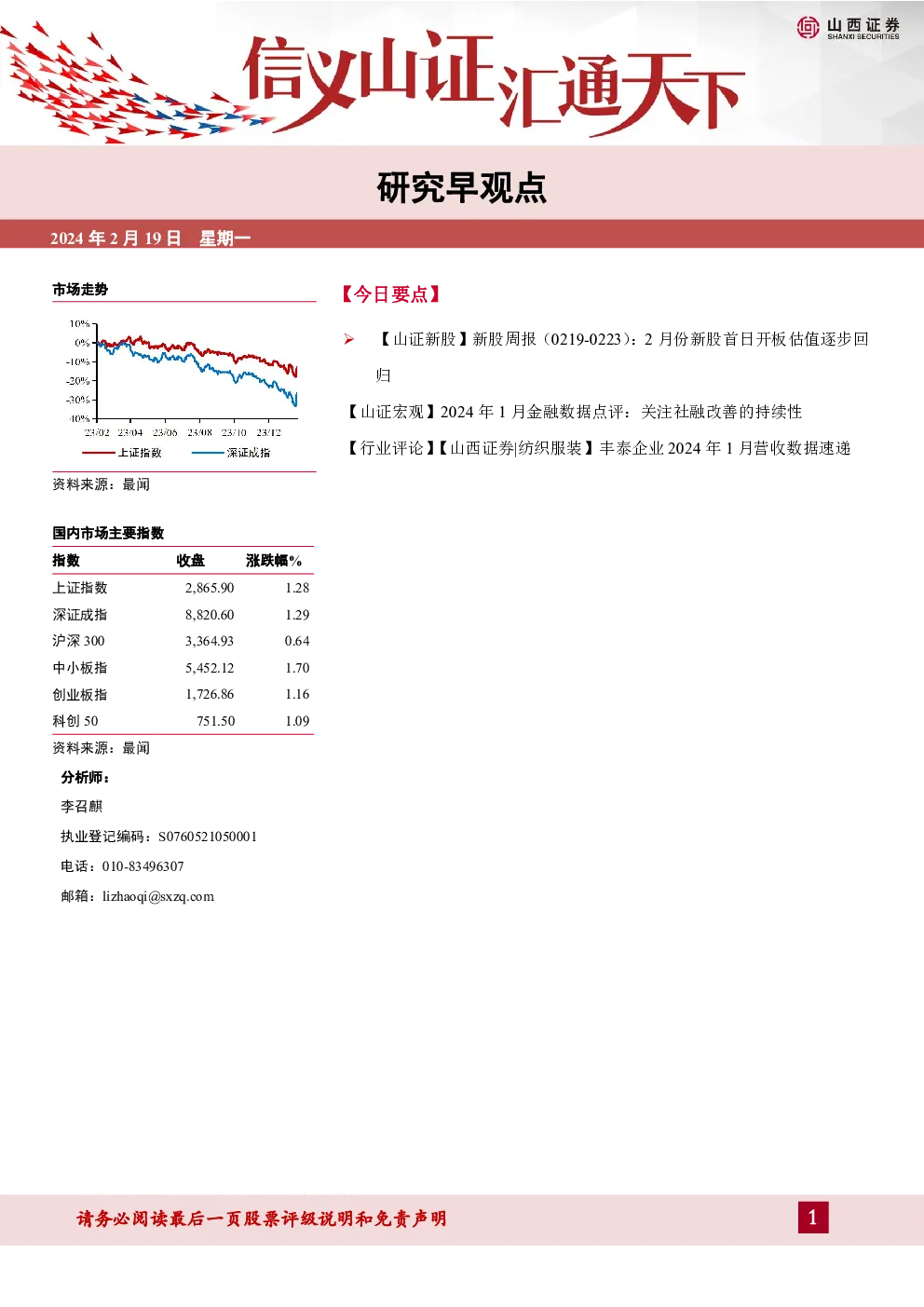Select the 科创 50 row label
Screen dimensions: 924x1307
point(75,721)
